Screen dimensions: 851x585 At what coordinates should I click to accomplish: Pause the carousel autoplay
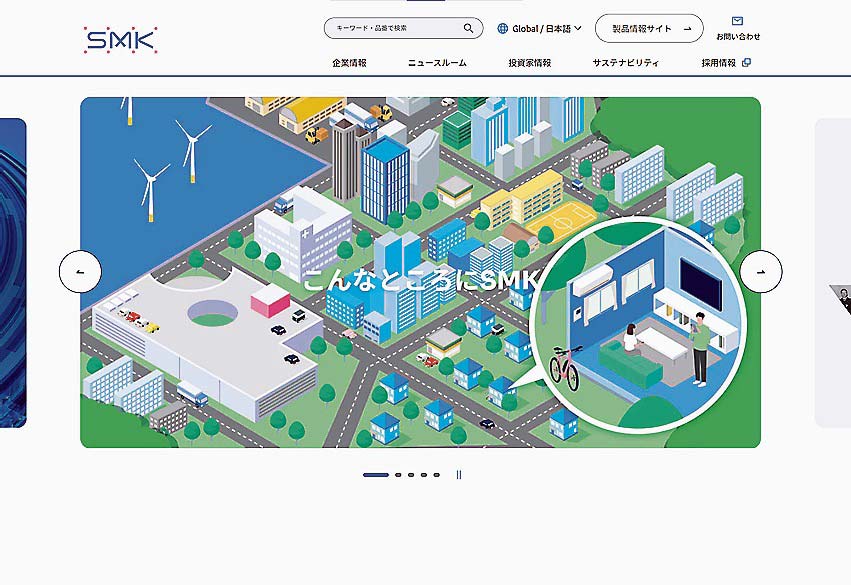tap(459, 475)
